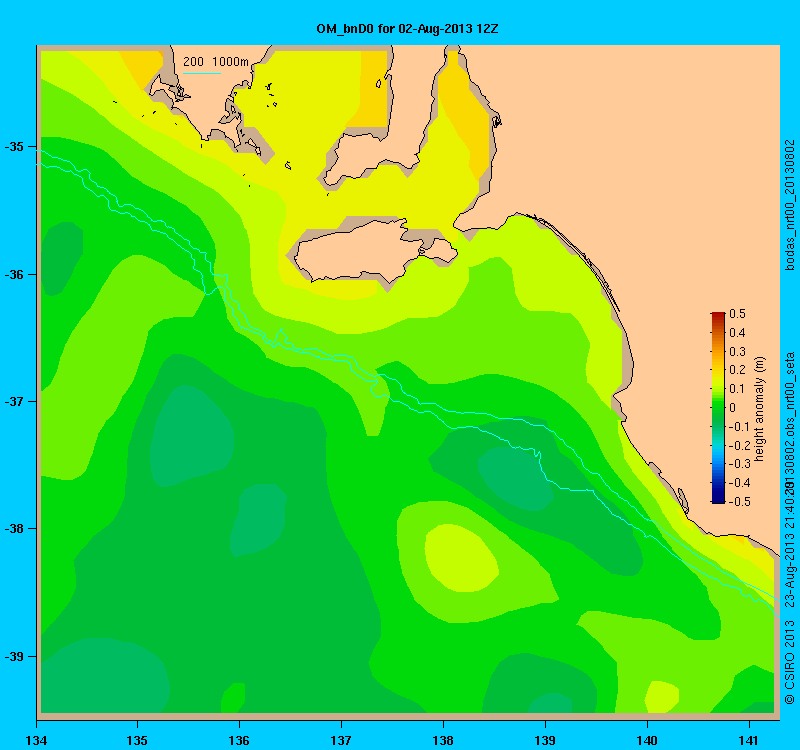The height and width of the screenshot is (750, 800).
Task: Click the 0.5 value on the color scale
Action: (737, 314)
